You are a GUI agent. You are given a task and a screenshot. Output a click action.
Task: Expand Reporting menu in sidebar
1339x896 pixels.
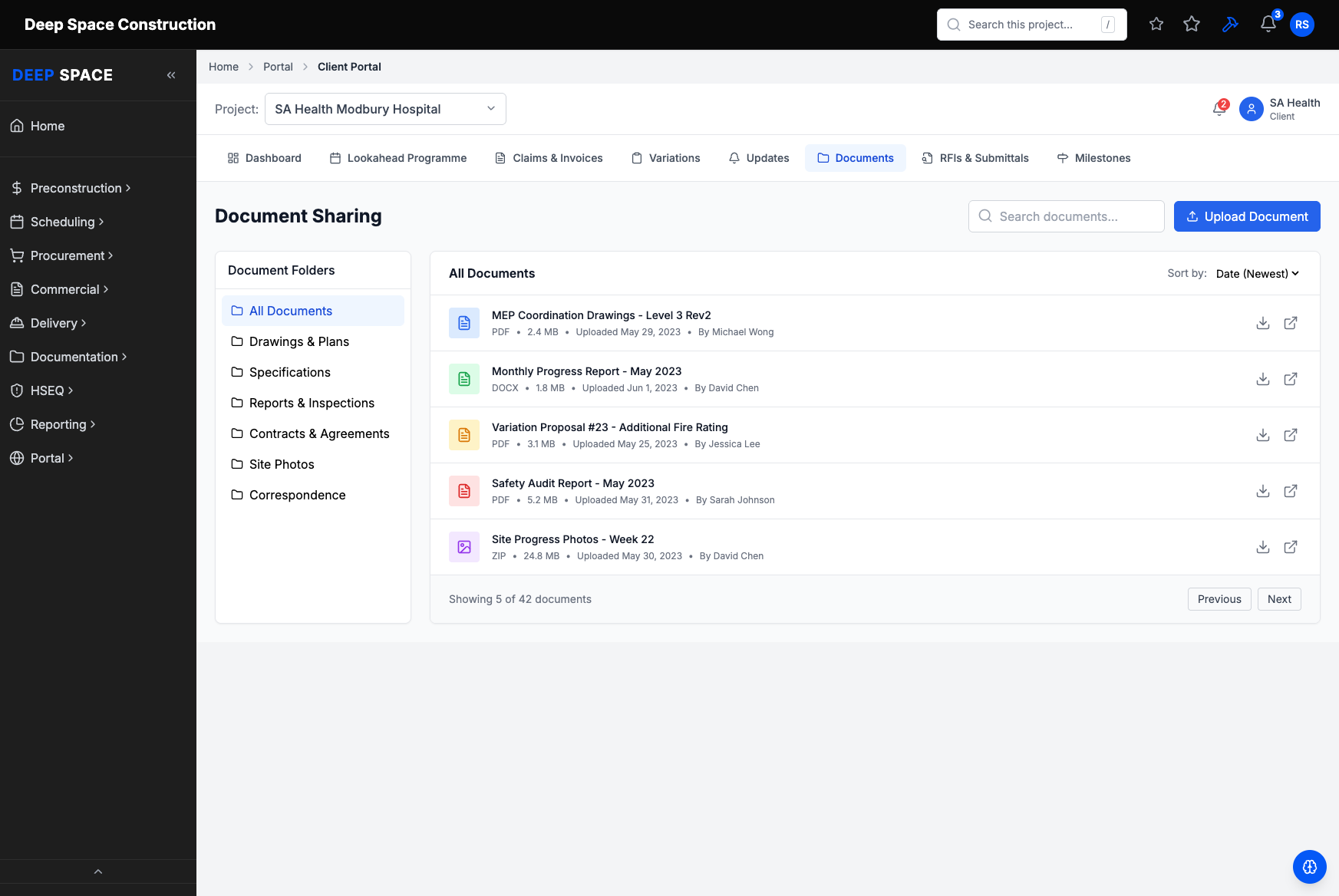click(53, 424)
